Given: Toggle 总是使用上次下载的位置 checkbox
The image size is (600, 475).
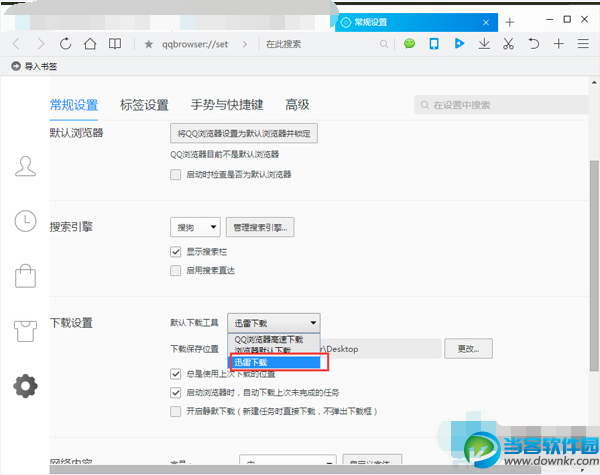Looking at the screenshot, I should tap(176, 374).
